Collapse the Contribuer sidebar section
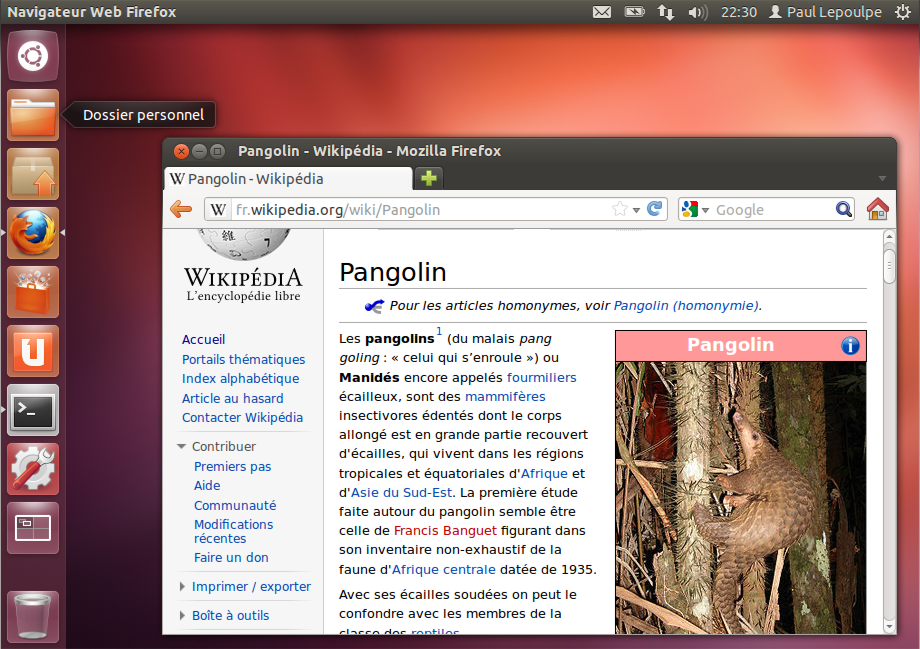The height and width of the screenshot is (649, 920). pos(182,447)
